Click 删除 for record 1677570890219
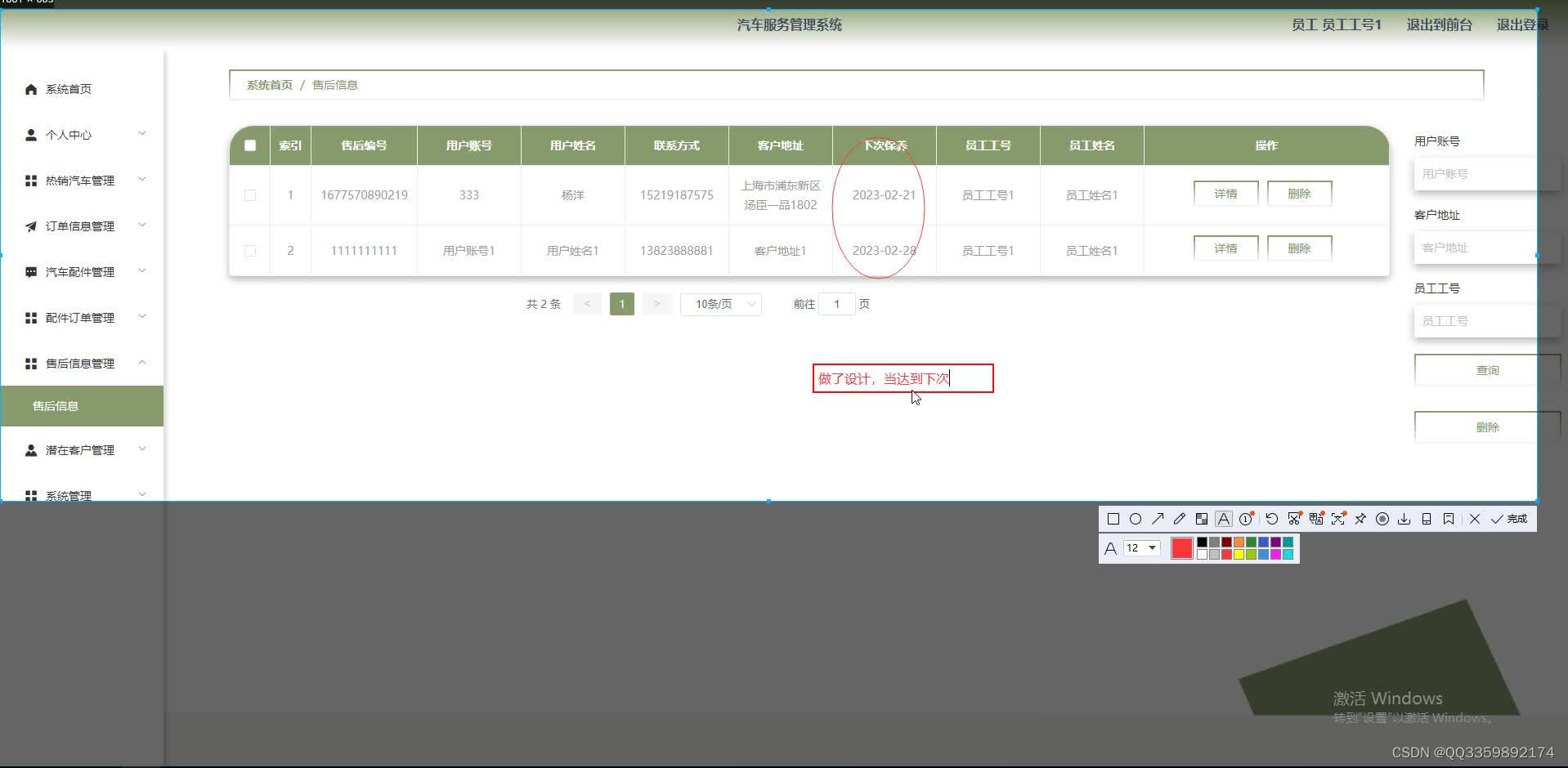The image size is (1568, 768). [x=1299, y=194]
